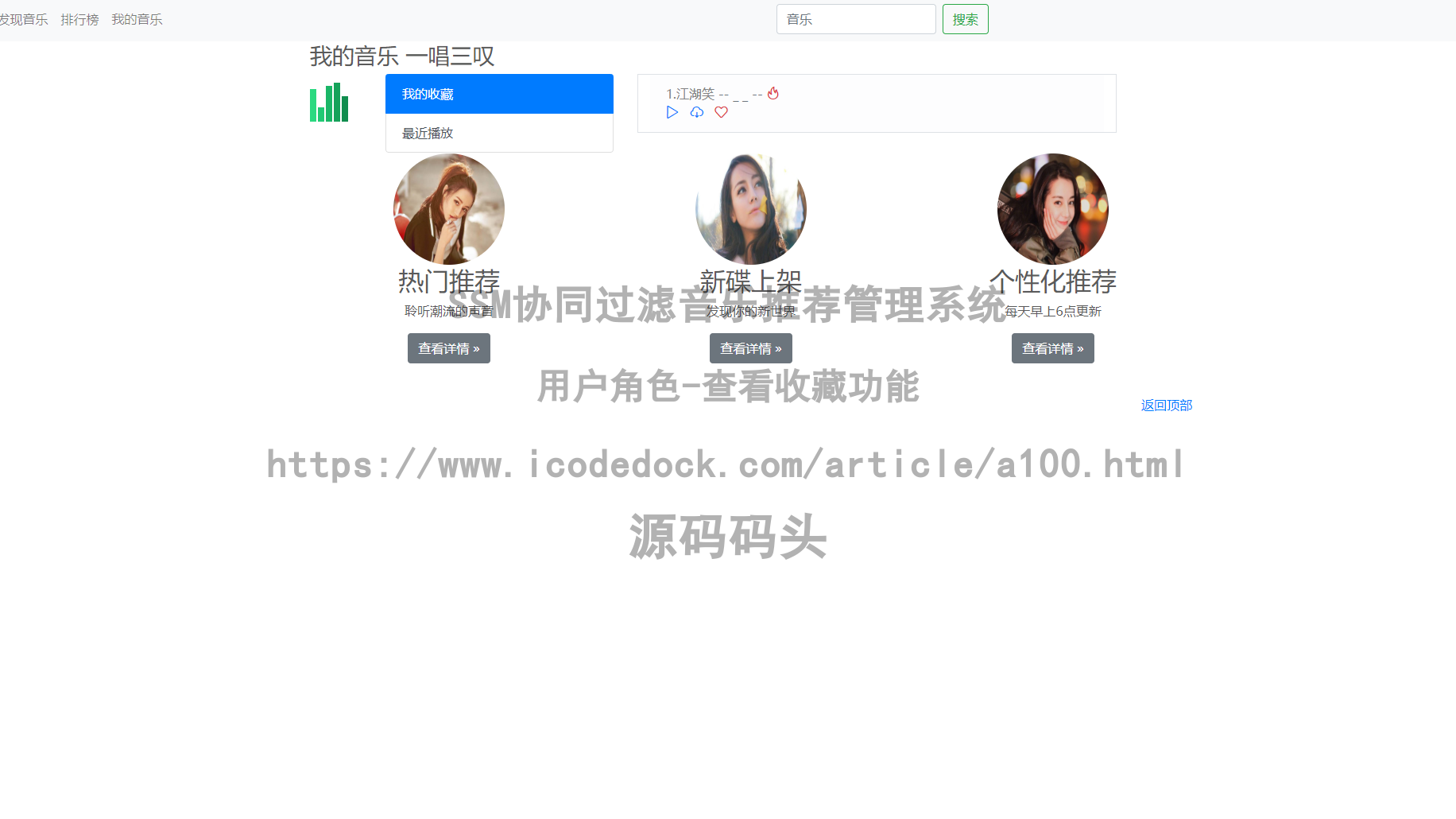1456x819 pixels.
Task: Click the cloud download icon for 江湖笑
Action: pos(697,112)
